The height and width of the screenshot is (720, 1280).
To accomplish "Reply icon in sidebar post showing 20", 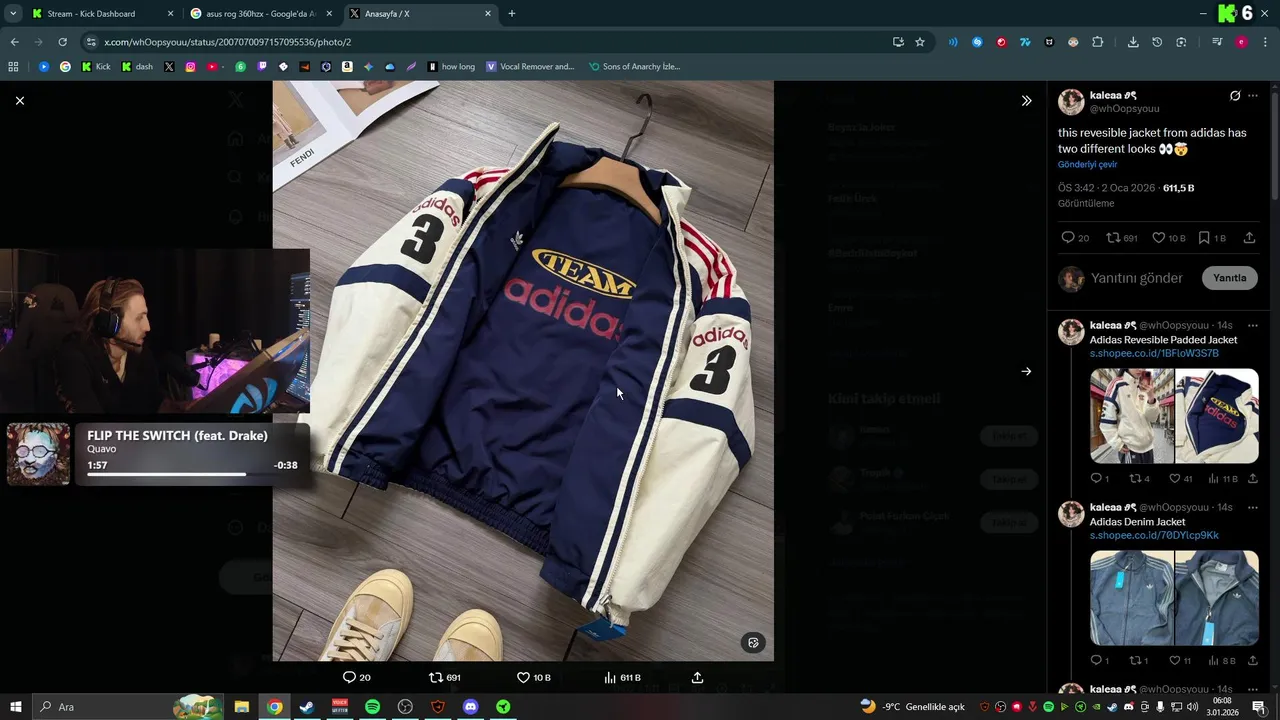I will pos(1067,238).
